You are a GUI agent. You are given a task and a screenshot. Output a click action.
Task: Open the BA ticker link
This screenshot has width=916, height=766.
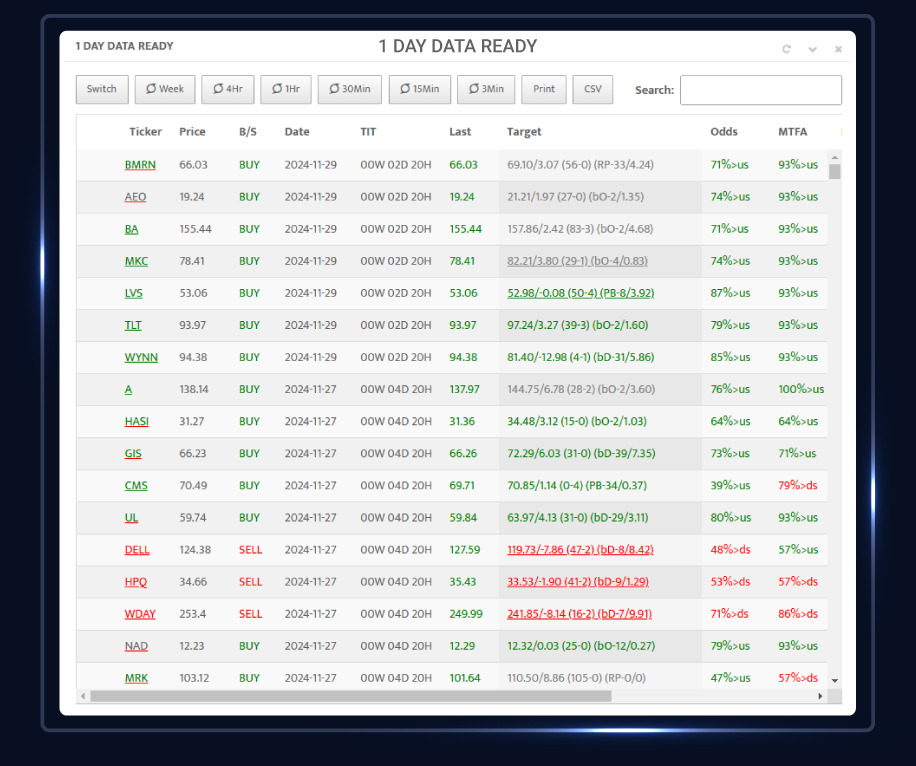(131, 229)
